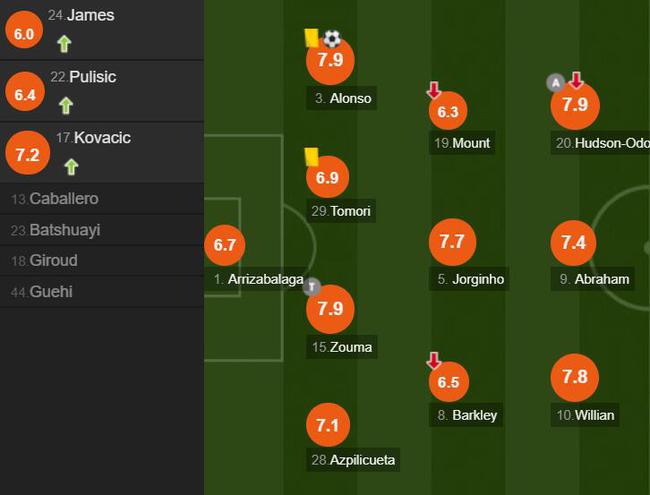
Task: Click the green sub-on arrow under James
Action: point(64,44)
